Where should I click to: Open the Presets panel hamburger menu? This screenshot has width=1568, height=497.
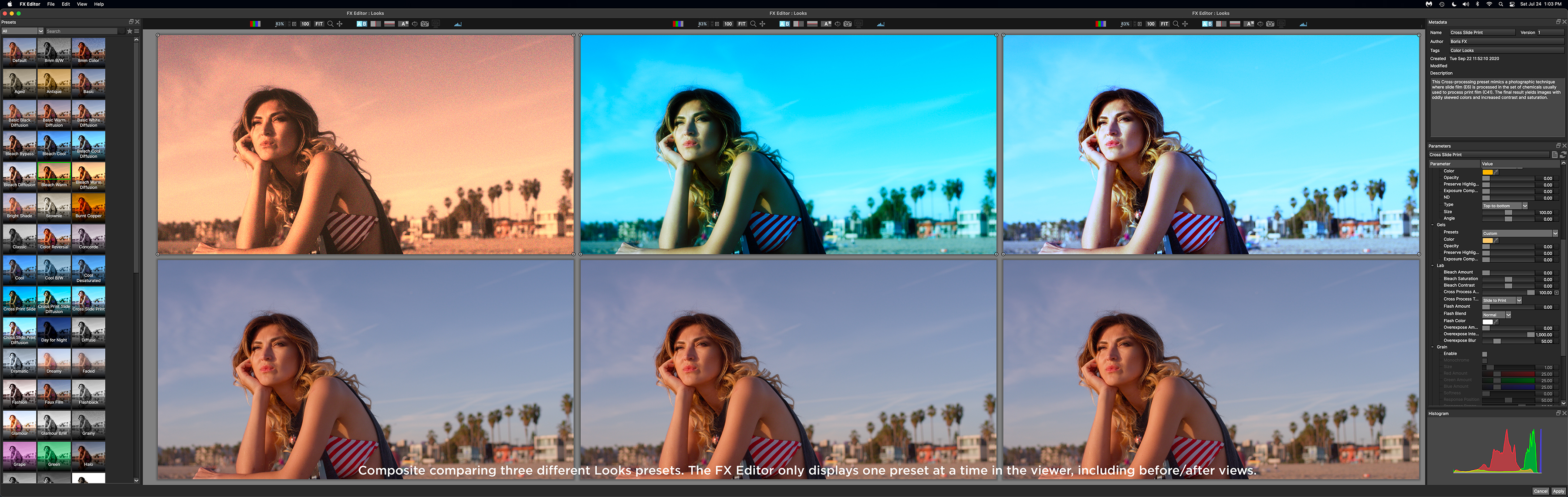coord(137,31)
